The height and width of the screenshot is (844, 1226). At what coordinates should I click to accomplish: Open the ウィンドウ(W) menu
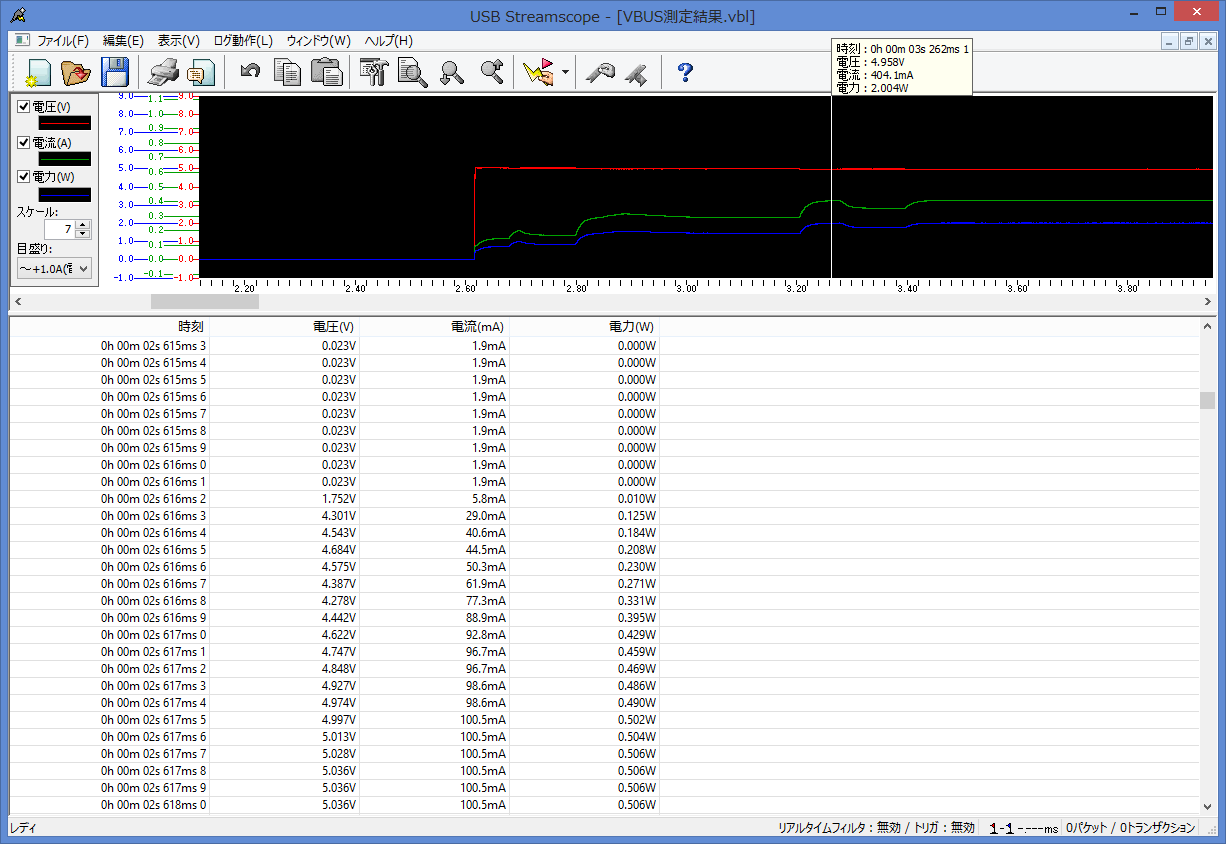pos(318,41)
